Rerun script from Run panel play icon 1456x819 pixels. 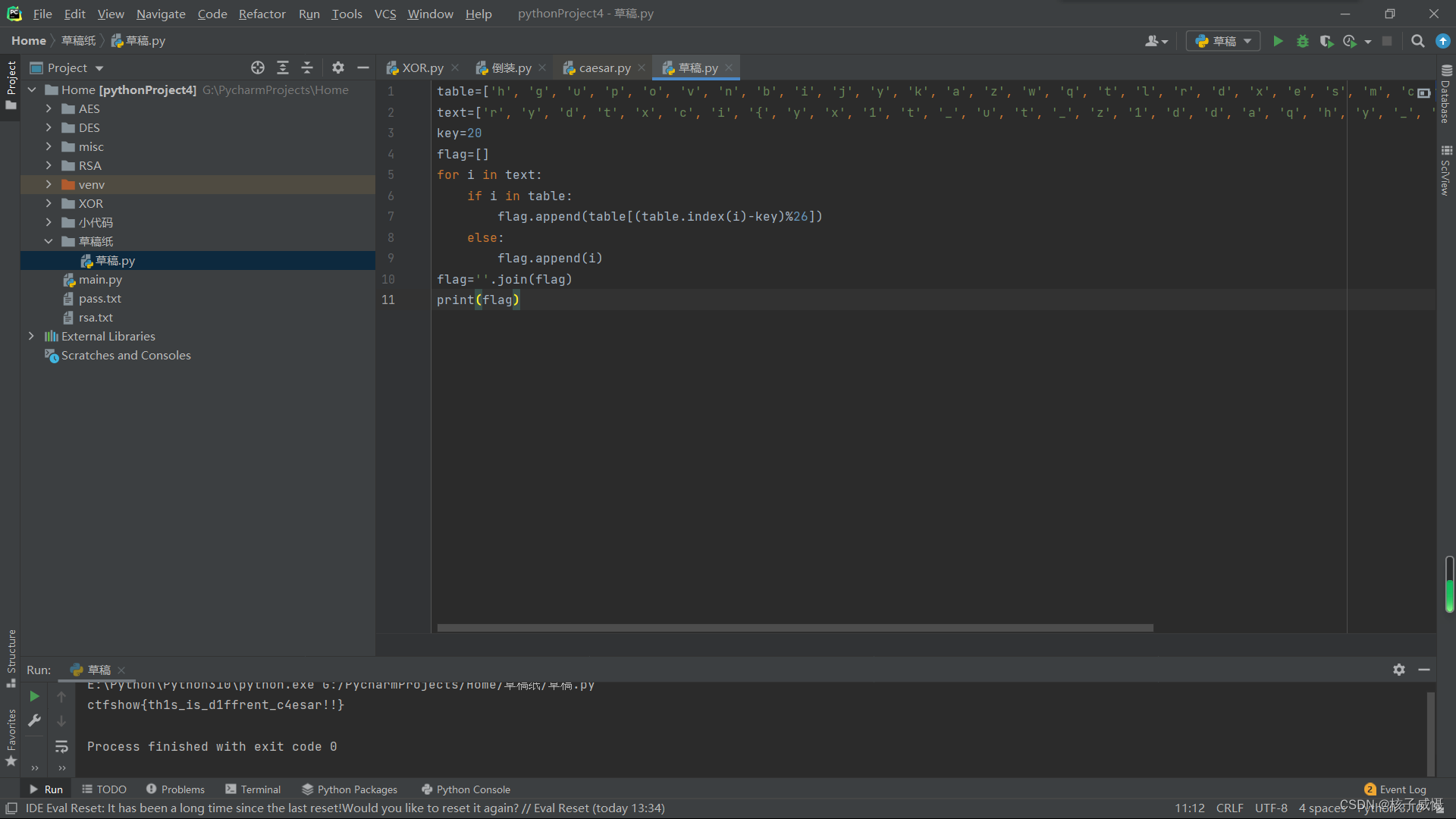[x=34, y=696]
